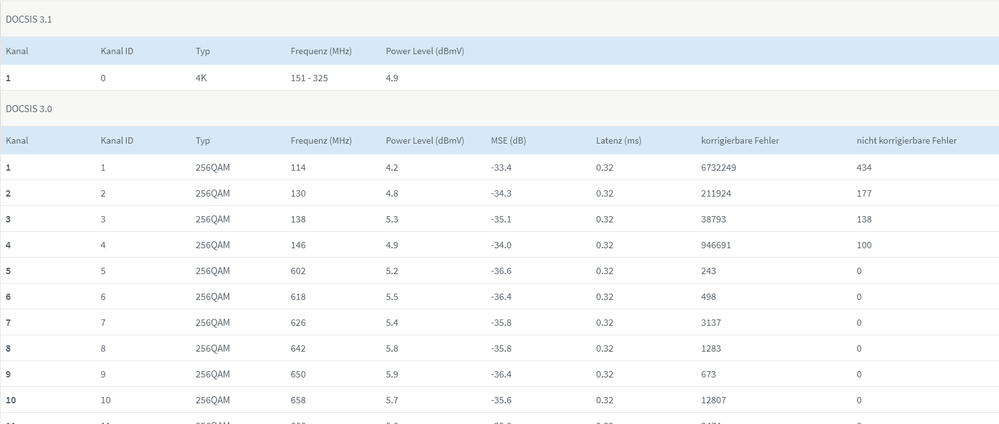Screen dimensions: 999x424
Task: Click MSE value -34.3
Action: tap(501, 193)
